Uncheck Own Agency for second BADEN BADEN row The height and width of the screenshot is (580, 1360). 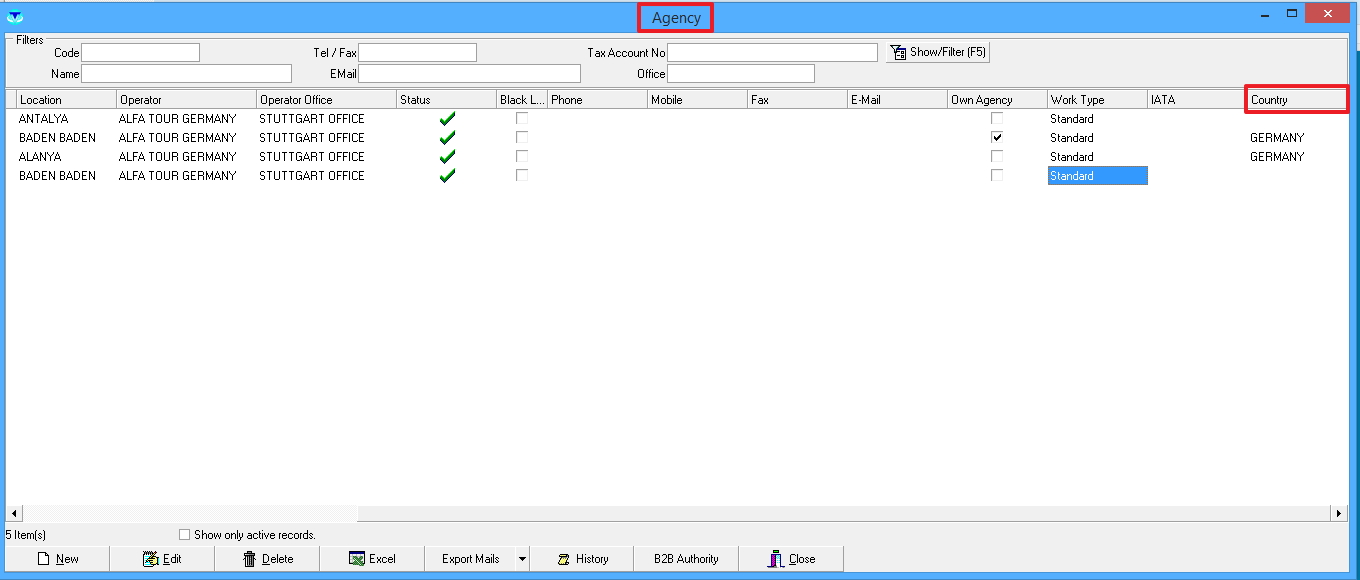pos(997,137)
